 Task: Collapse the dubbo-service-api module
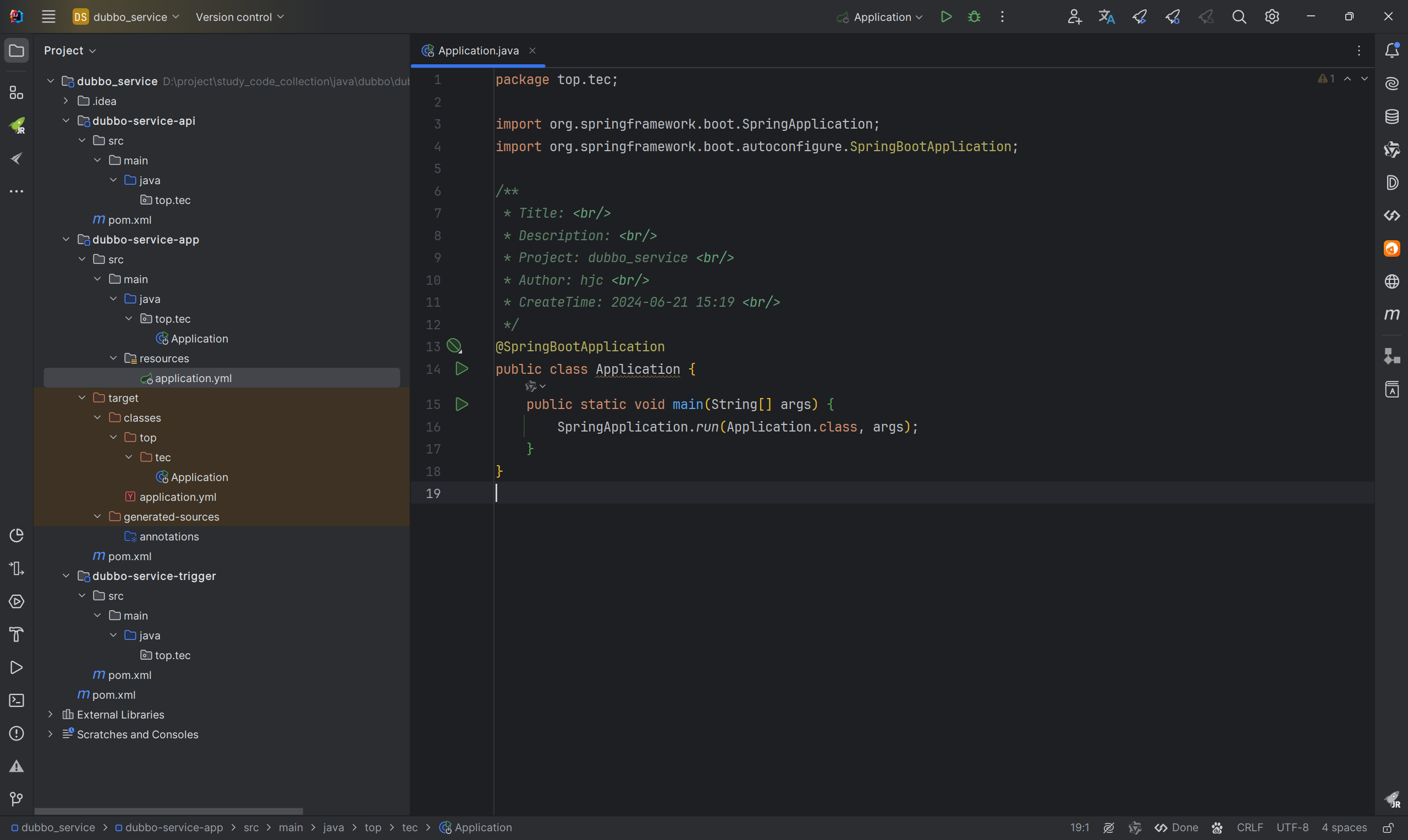[65, 120]
